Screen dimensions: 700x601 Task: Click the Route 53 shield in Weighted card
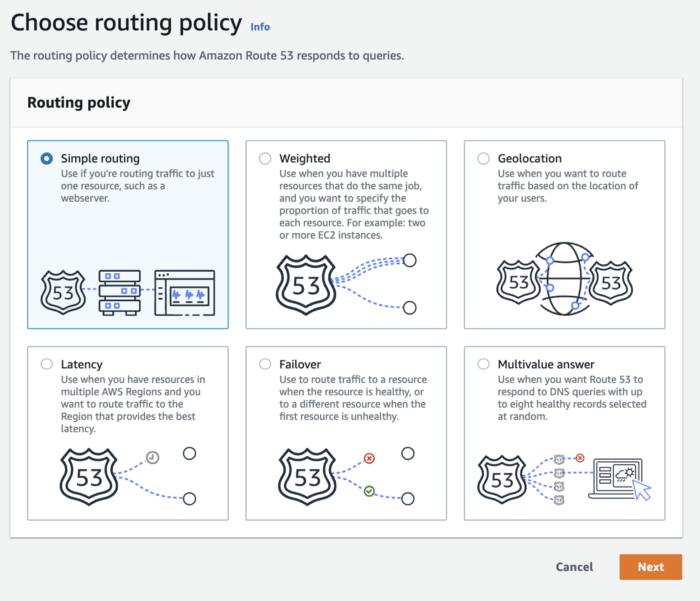[306, 285]
